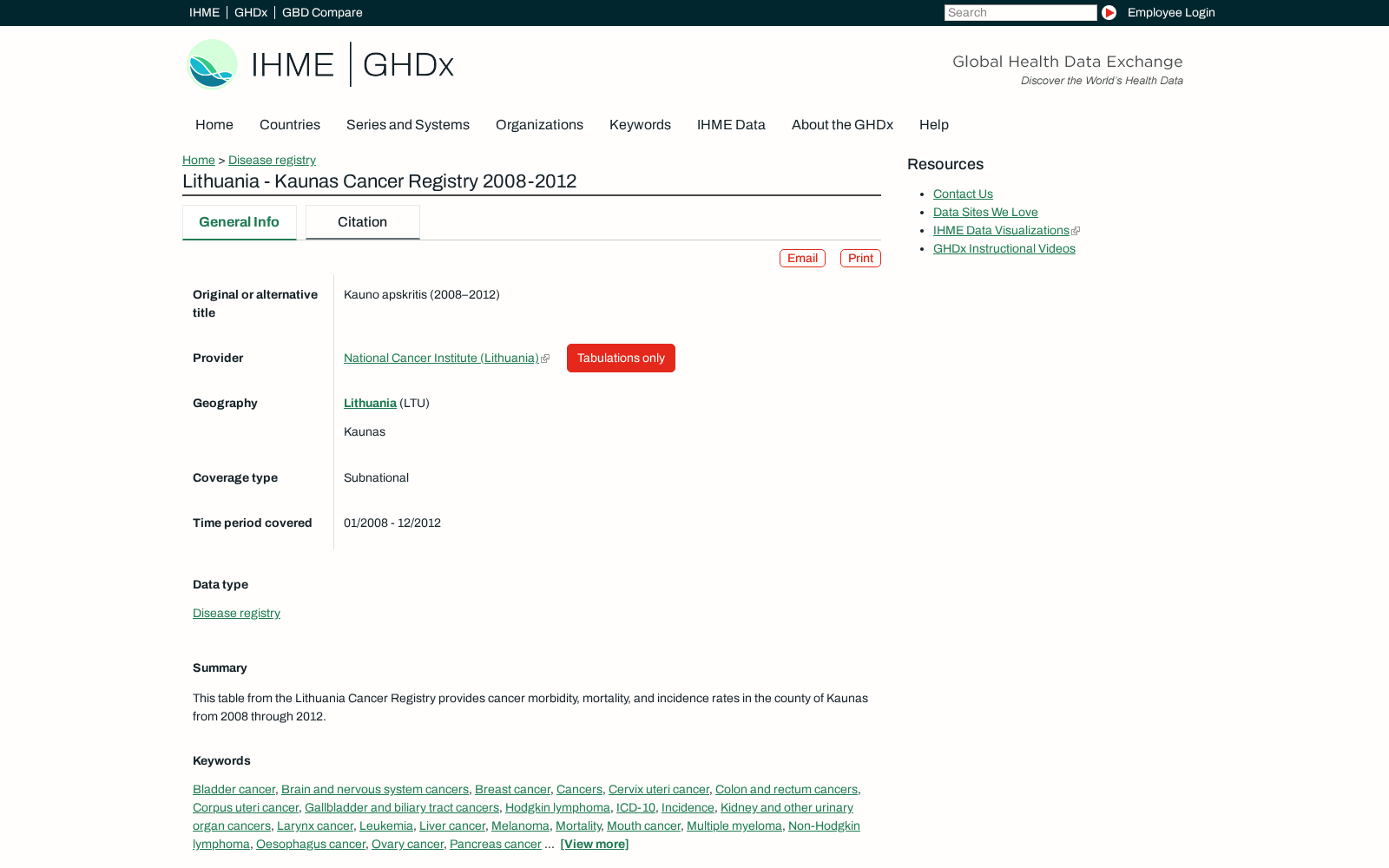Focus the Search input field
Viewport: 1389px width, 868px height.
pos(1021,12)
